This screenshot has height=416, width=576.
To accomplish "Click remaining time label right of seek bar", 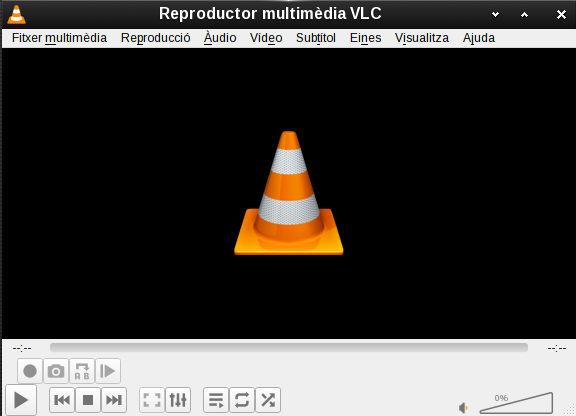I will pos(557,348).
